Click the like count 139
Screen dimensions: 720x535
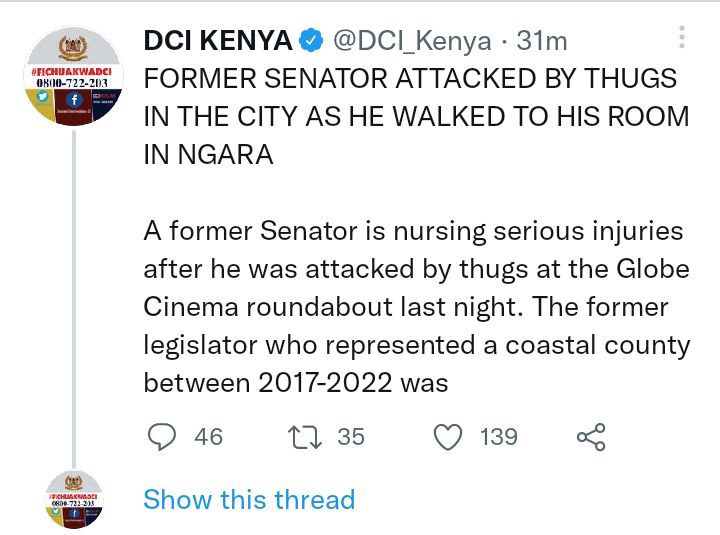498,437
